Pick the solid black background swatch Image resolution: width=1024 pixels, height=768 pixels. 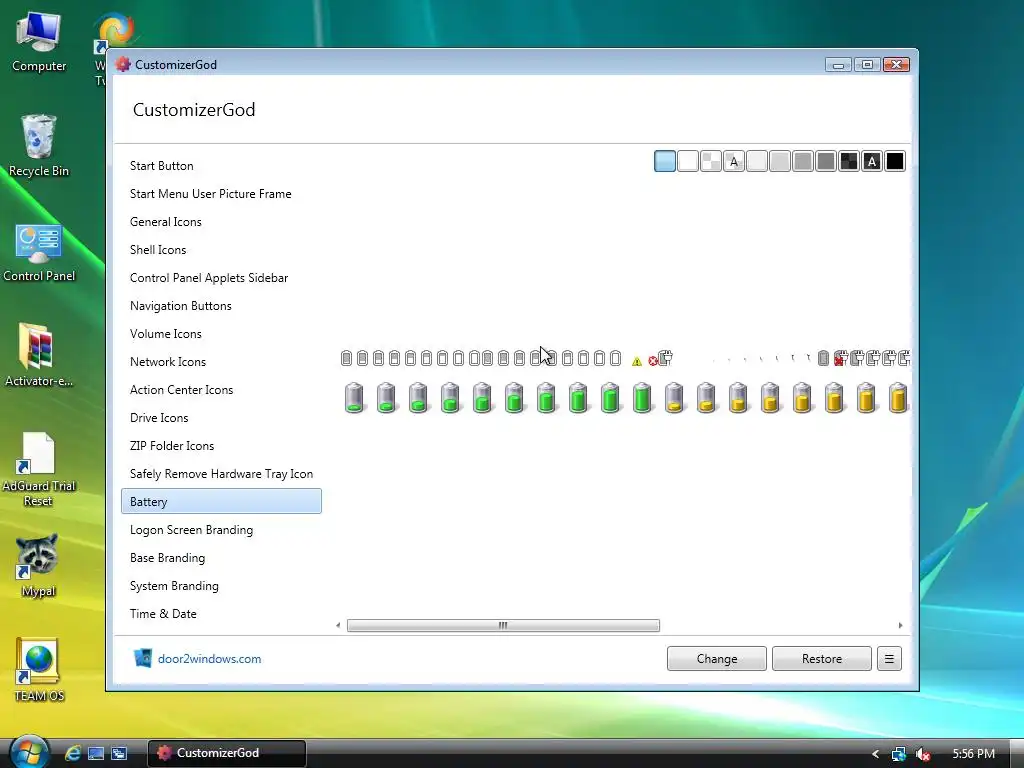point(895,161)
